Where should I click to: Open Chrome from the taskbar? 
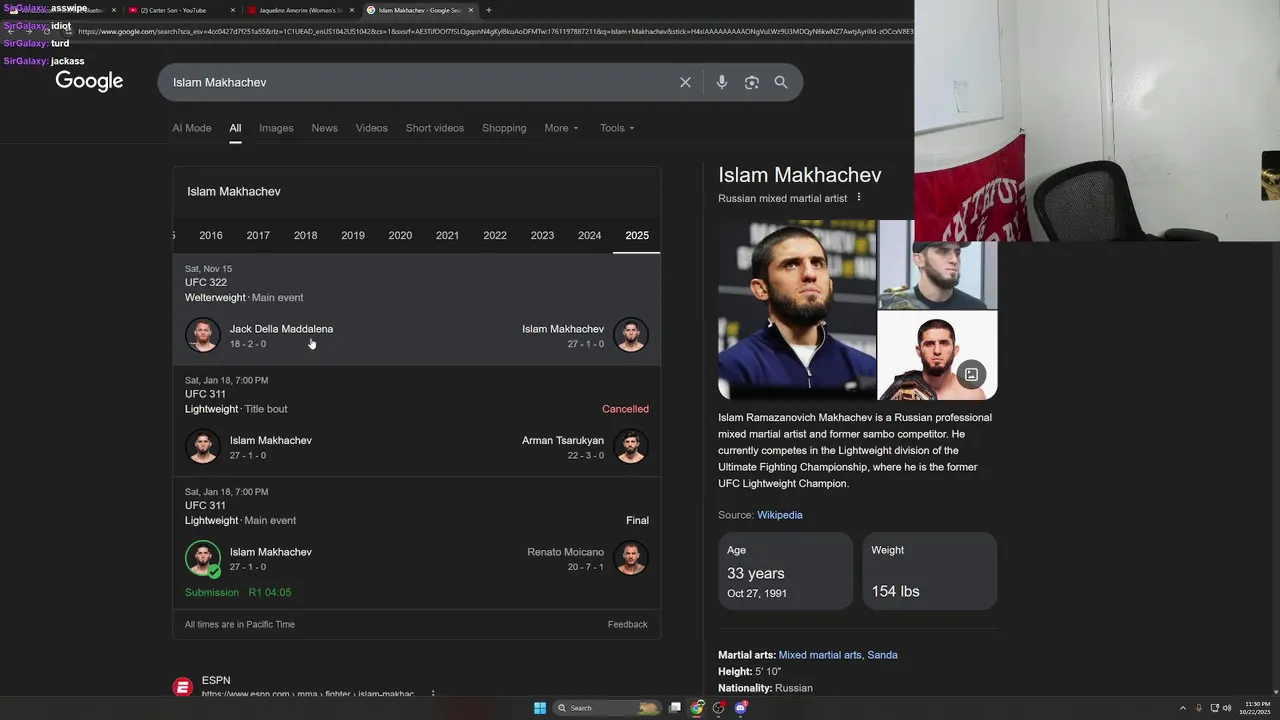click(697, 708)
